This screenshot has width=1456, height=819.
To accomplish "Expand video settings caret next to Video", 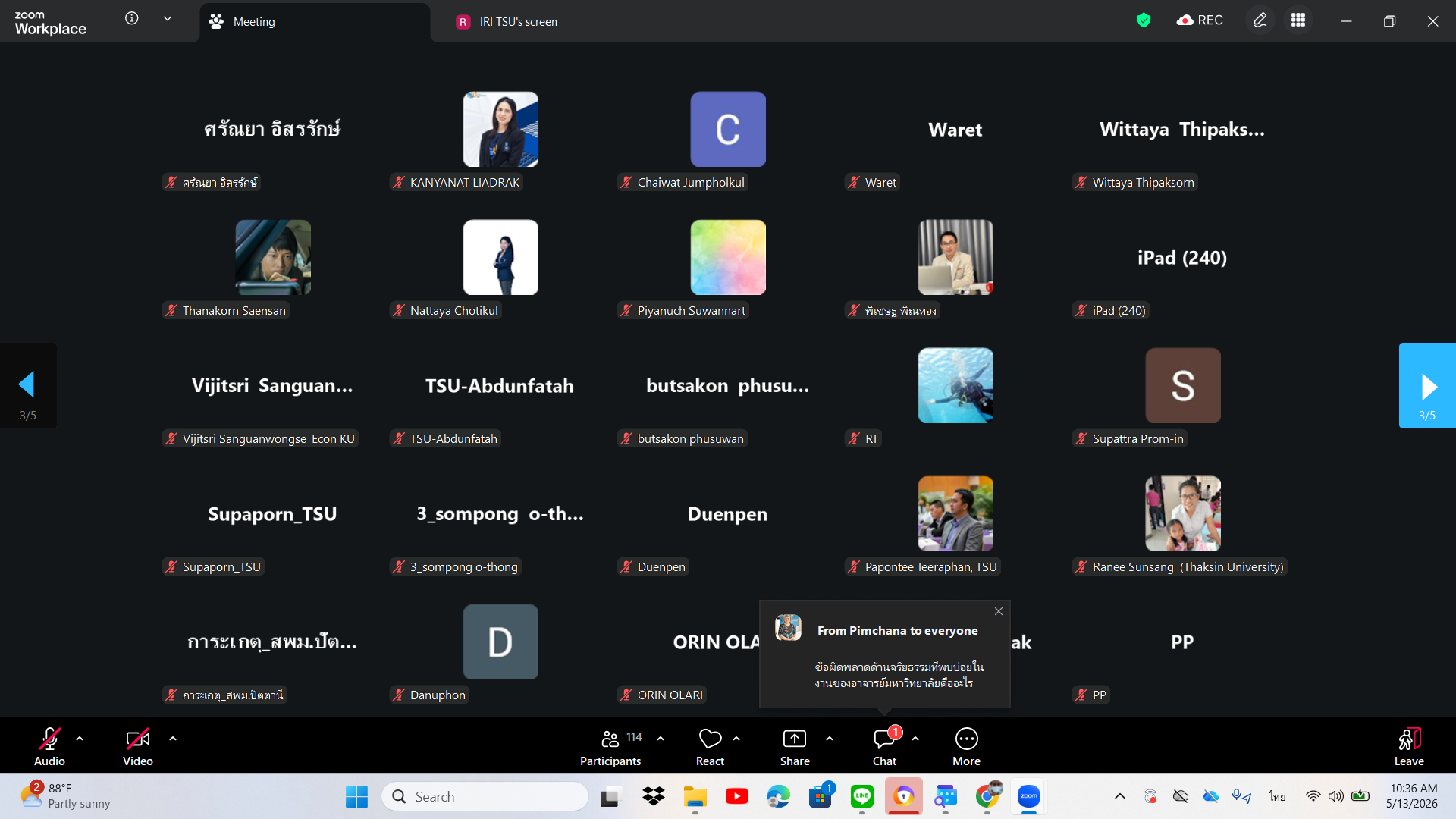I will [173, 739].
